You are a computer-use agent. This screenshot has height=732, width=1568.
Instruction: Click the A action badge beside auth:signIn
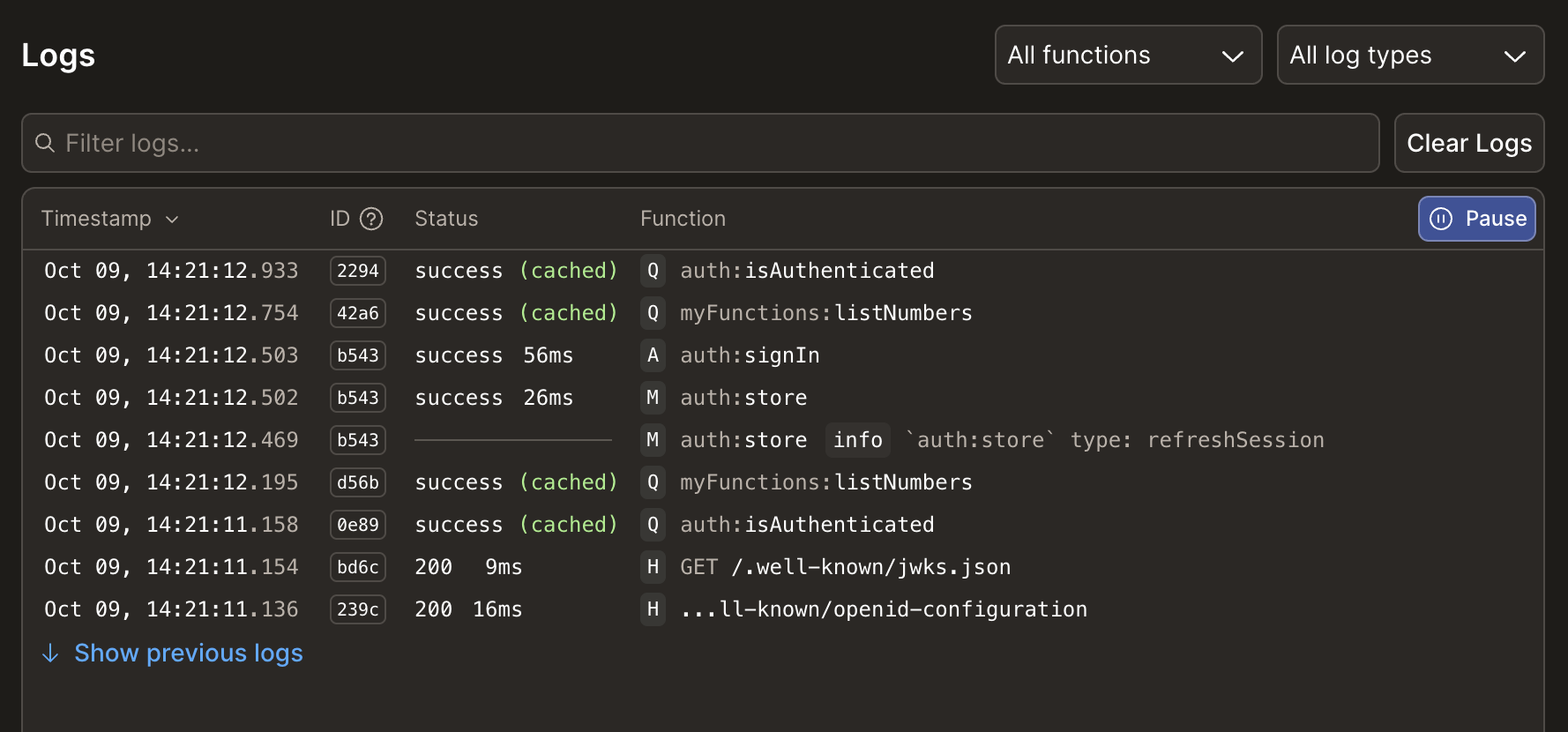pyautogui.click(x=653, y=355)
